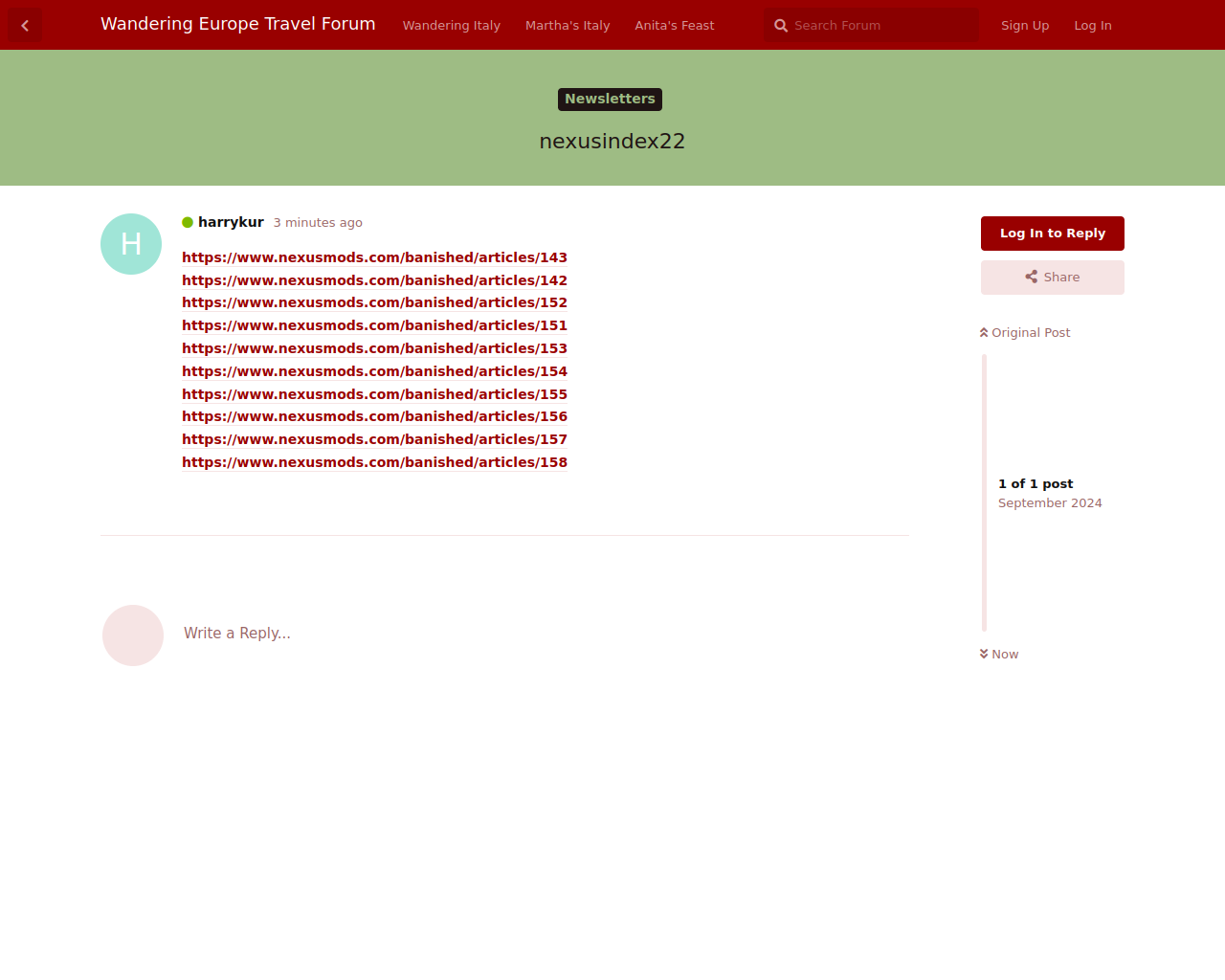This screenshot has width=1225, height=980.
Task: Open the articles/151 nexusmods link
Action: pyautogui.click(x=374, y=325)
